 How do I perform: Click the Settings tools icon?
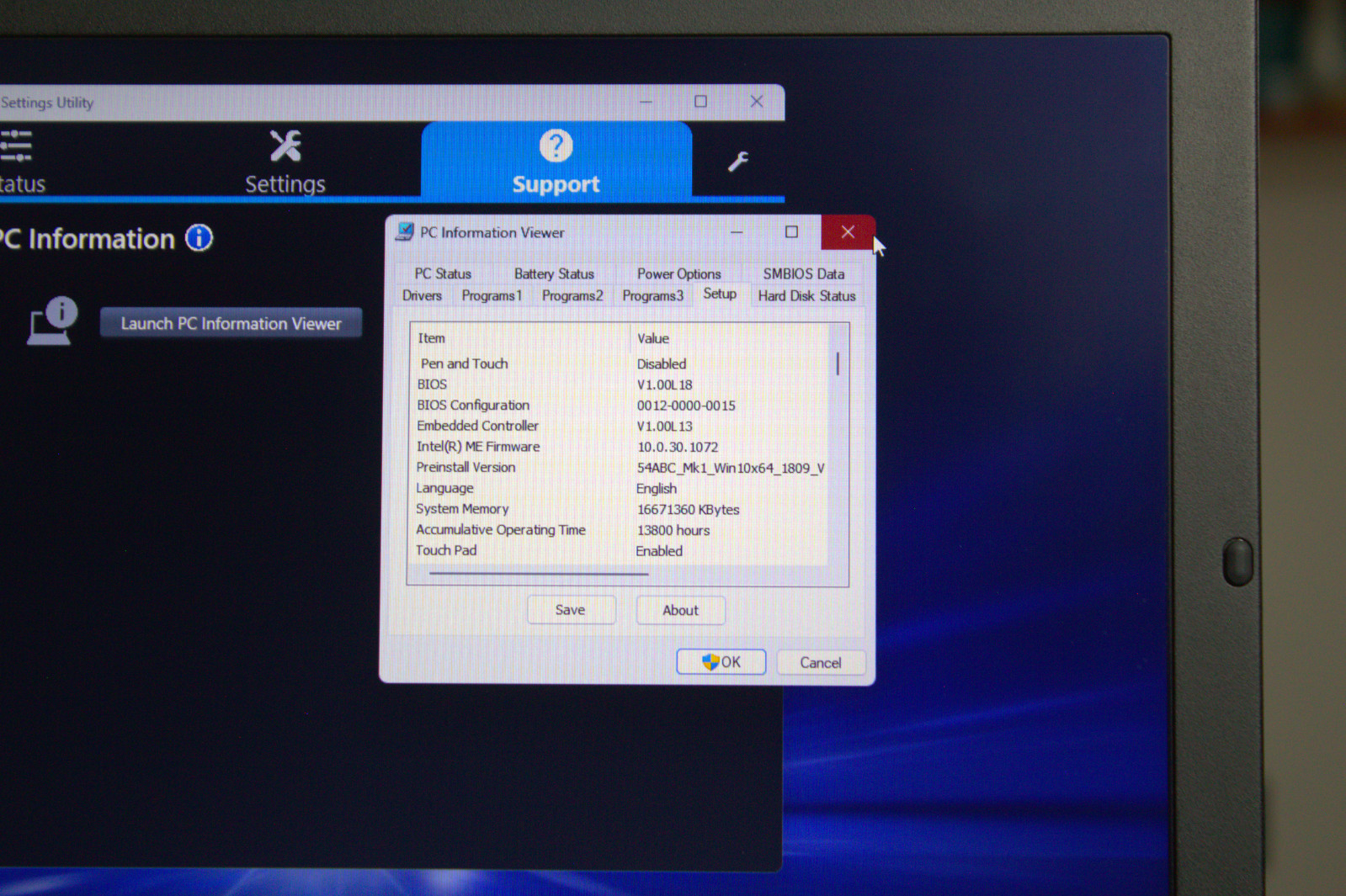click(285, 146)
